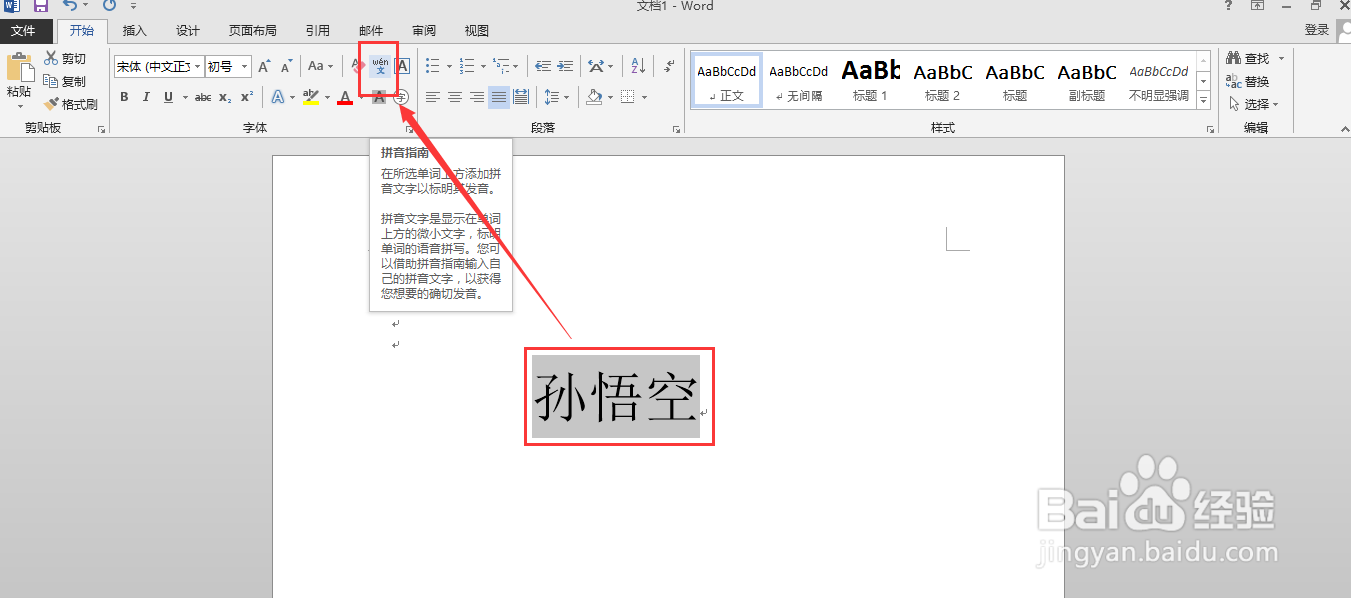
Task: Select the Normal (正文) style
Action: click(727, 80)
